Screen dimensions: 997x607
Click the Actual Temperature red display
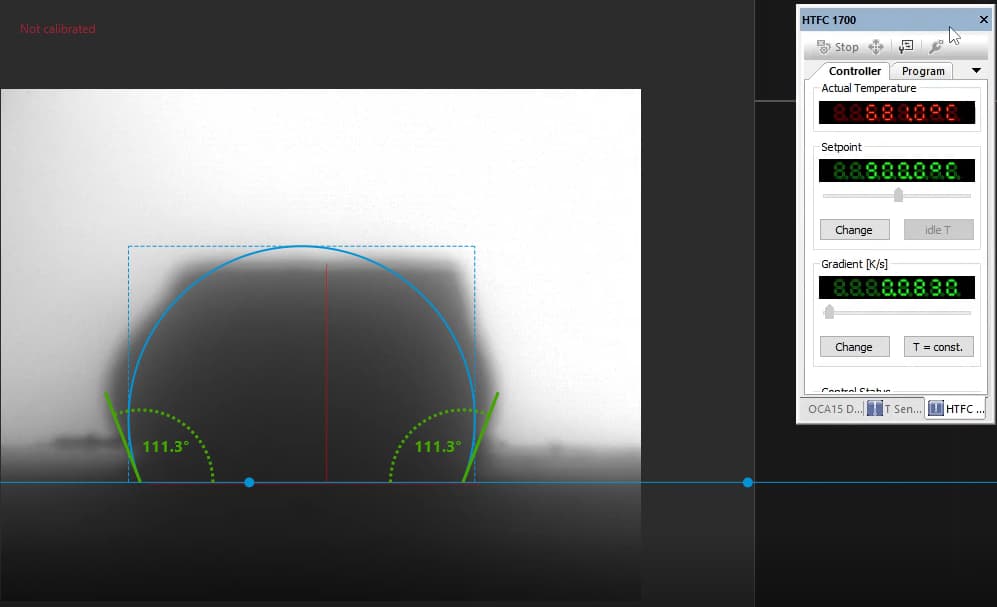(897, 113)
